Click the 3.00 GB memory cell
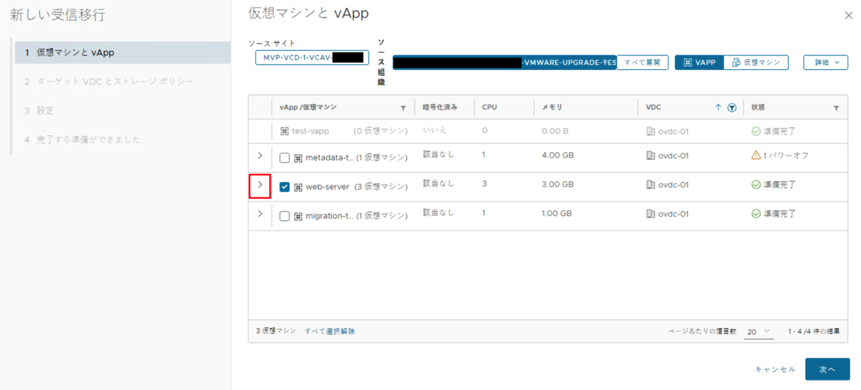Screen dimensions: 861x390 pos(558,185)
